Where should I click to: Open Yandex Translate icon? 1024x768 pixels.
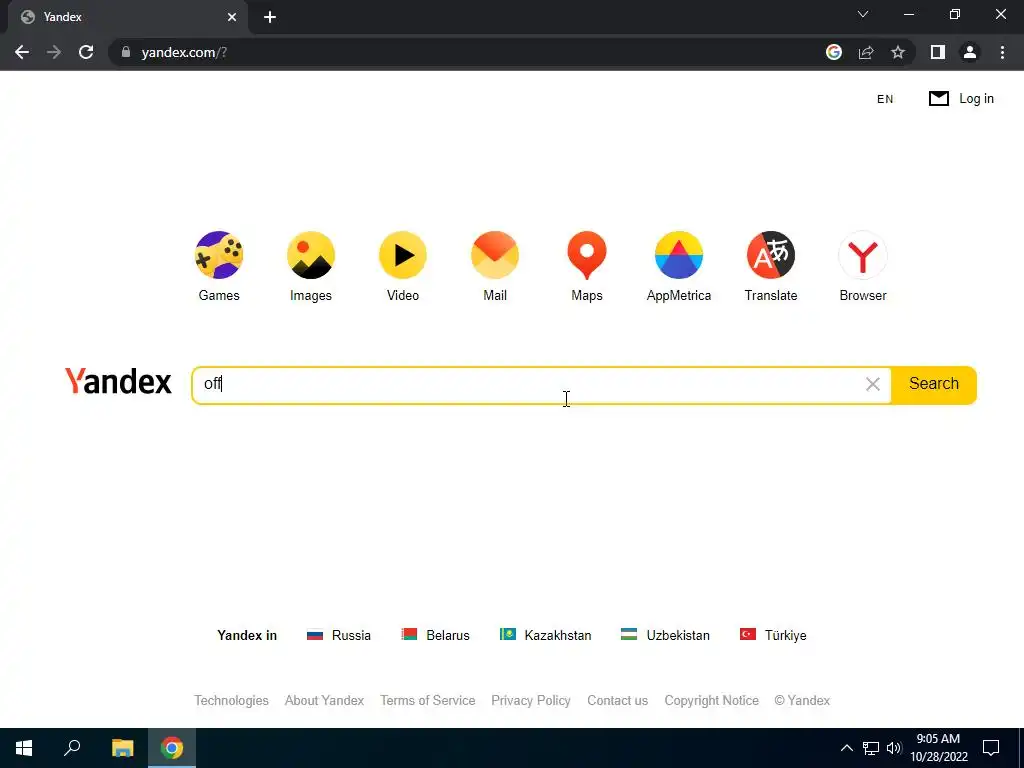click(x=771, y=255)
